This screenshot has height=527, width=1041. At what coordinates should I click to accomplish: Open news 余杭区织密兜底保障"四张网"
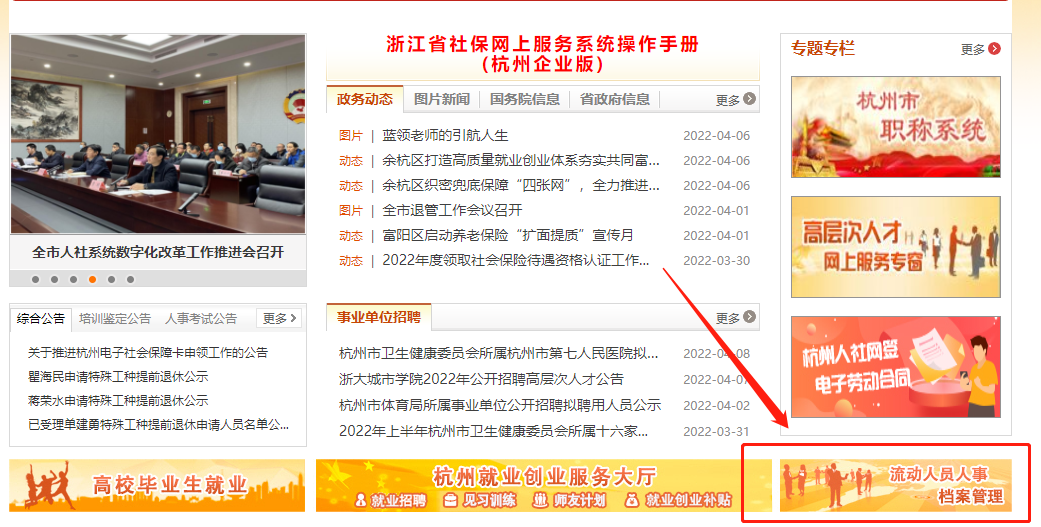click(520, 185)
